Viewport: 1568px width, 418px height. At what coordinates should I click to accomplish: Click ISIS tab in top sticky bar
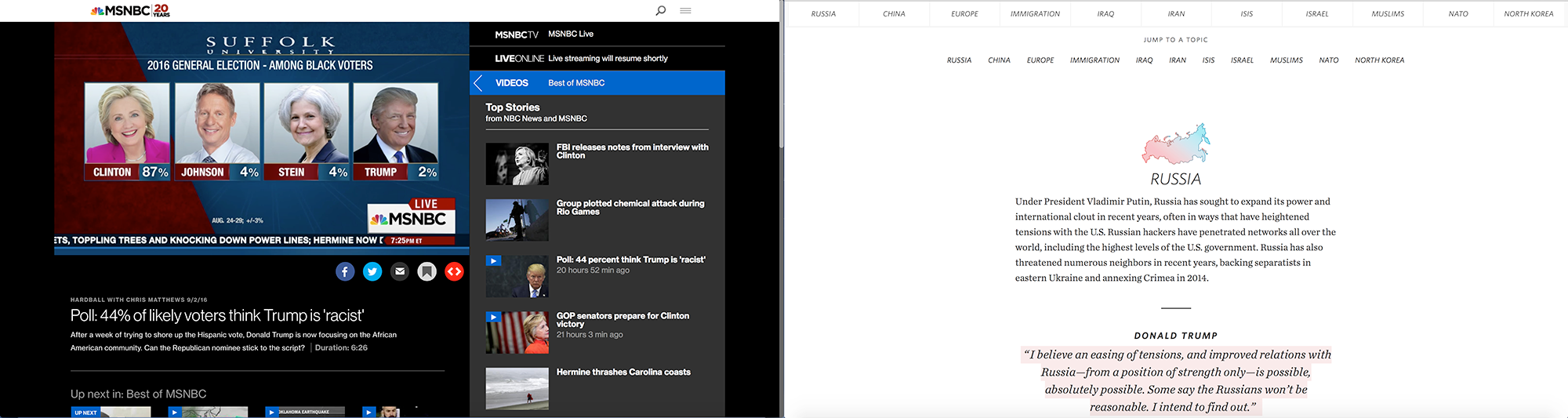(x=1247, y=13)
